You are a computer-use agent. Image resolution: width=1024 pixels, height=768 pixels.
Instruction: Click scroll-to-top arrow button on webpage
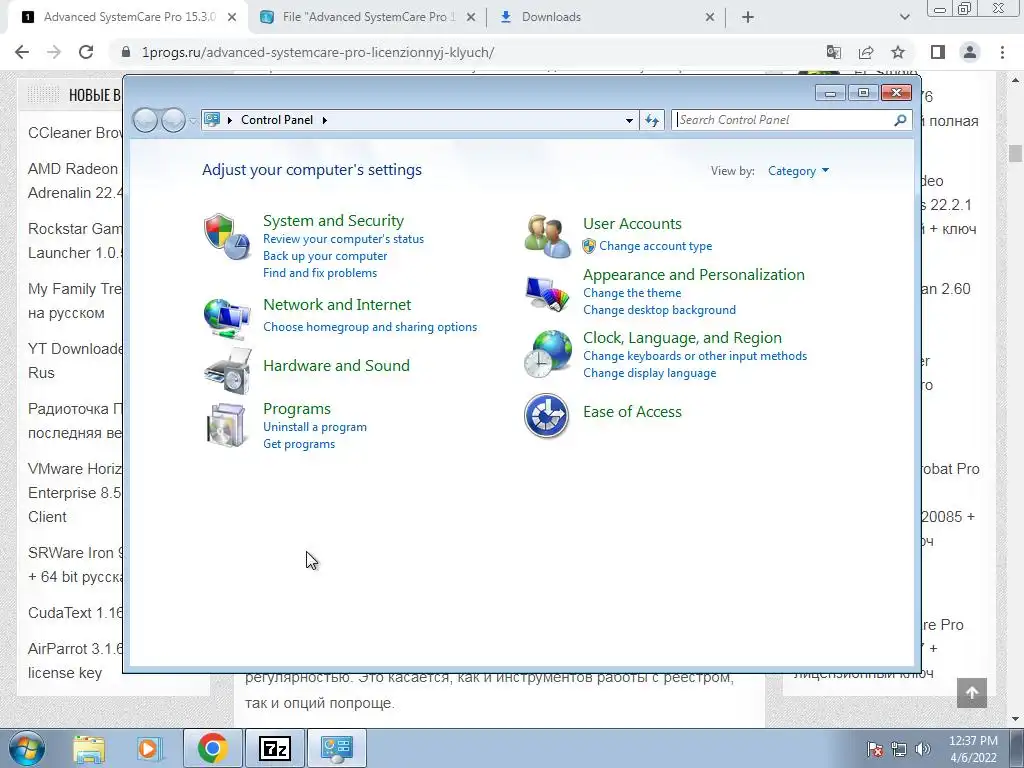click(x=972, y=693)
